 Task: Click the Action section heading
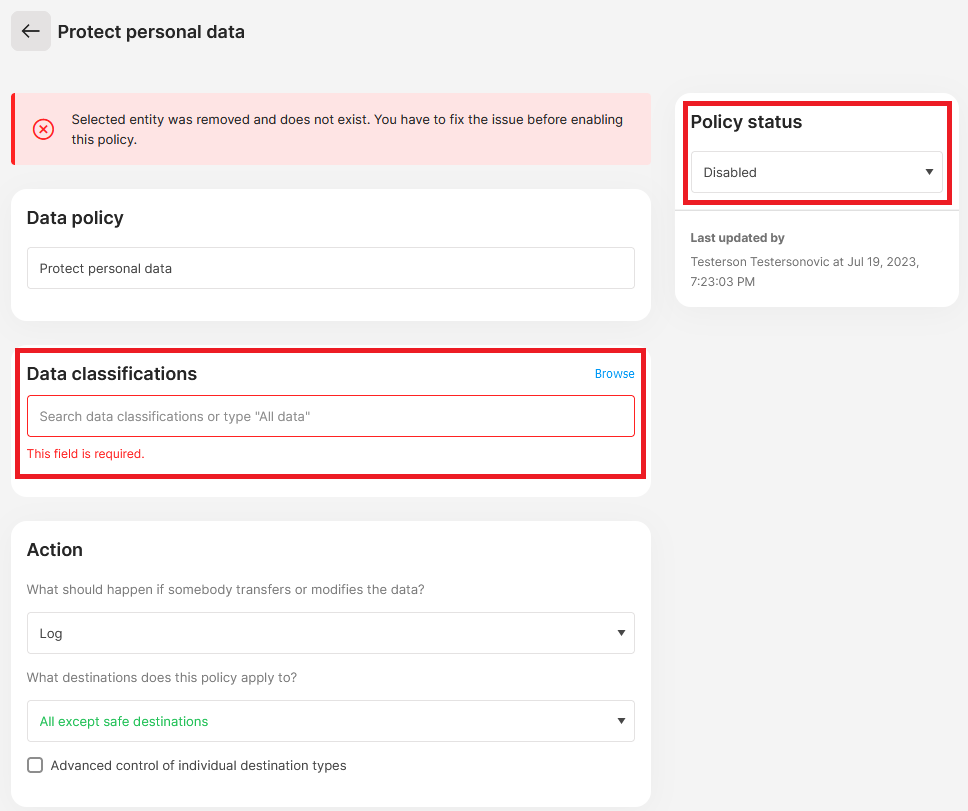tap(55, 550)
